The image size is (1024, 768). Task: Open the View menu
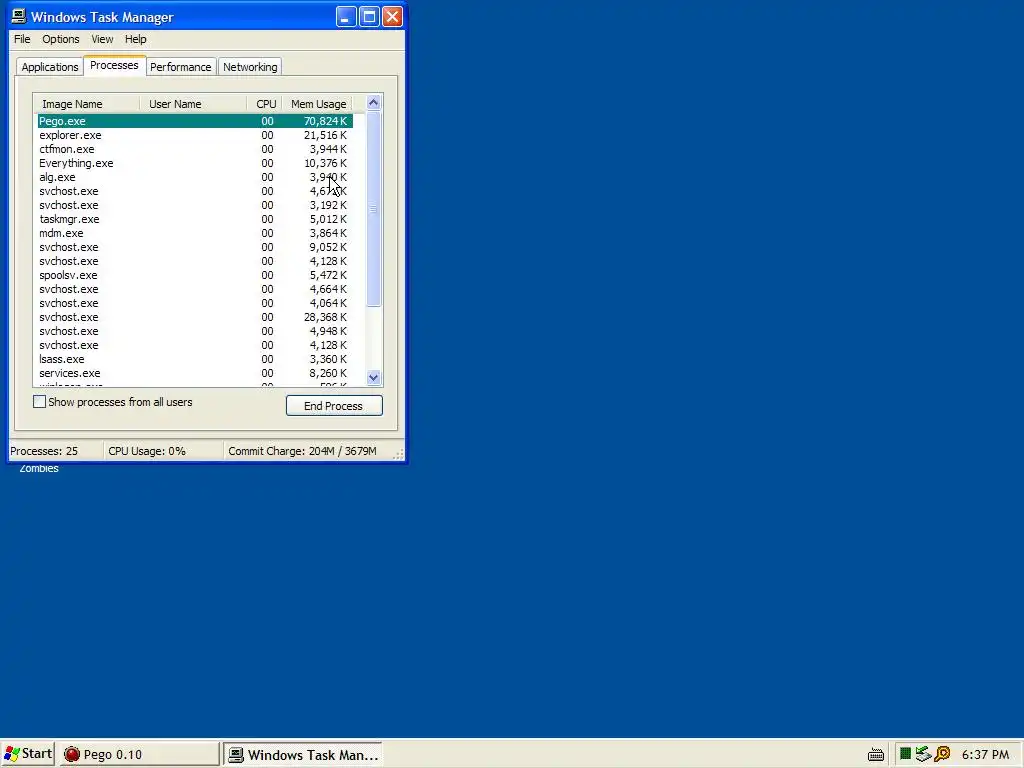[x=102, y=39]
